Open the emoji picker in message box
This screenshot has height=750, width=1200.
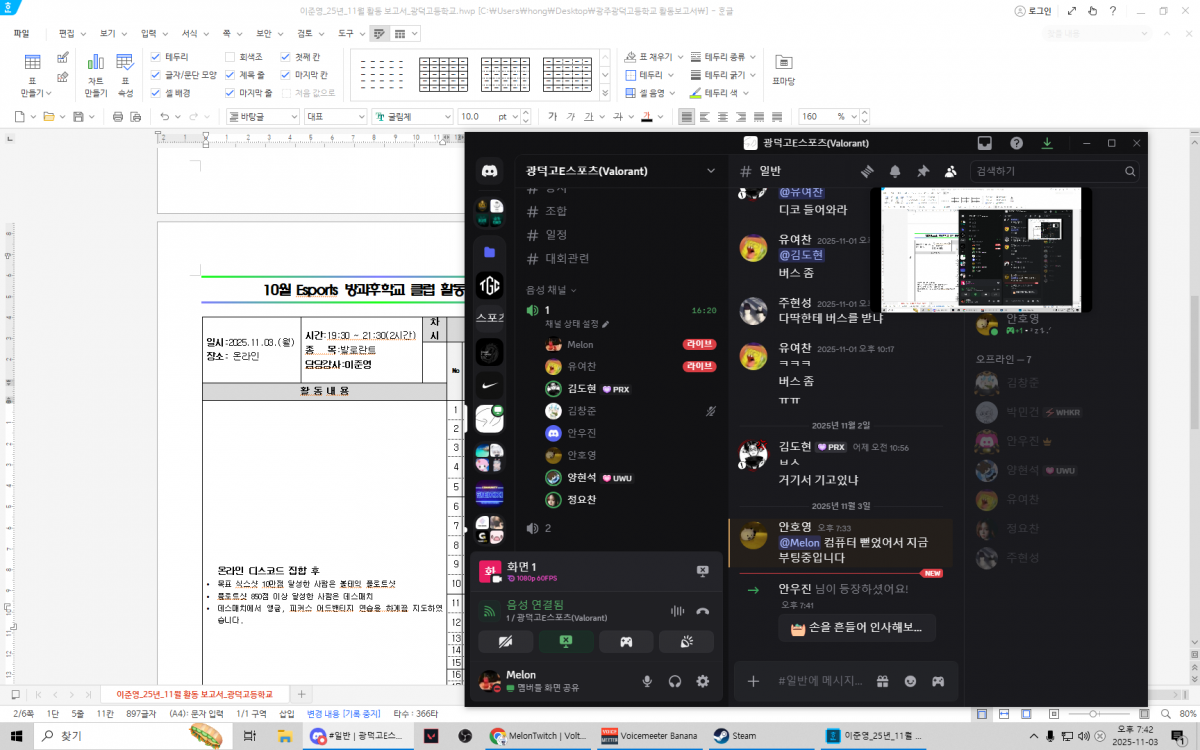[910, 682]
